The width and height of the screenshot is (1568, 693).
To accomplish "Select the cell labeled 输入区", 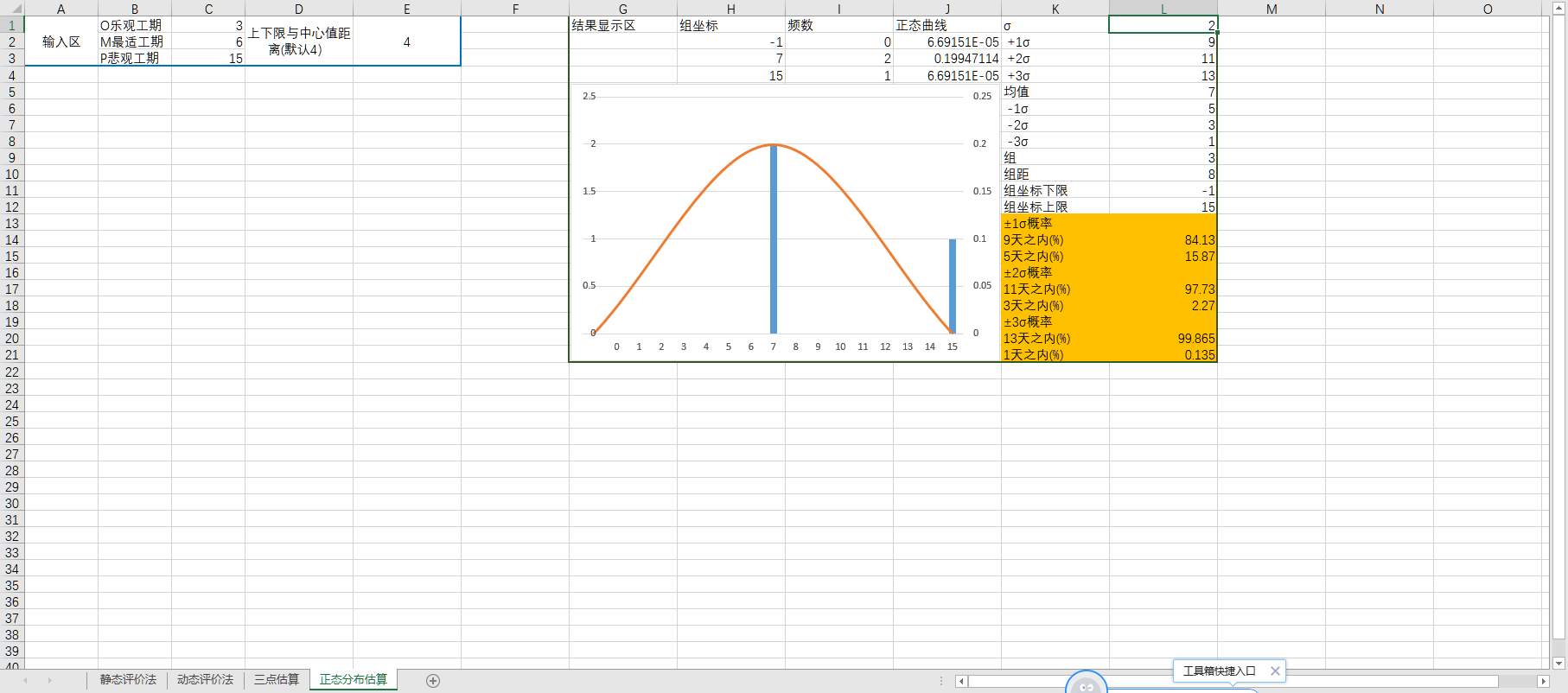I will click(x=61, y=41).
